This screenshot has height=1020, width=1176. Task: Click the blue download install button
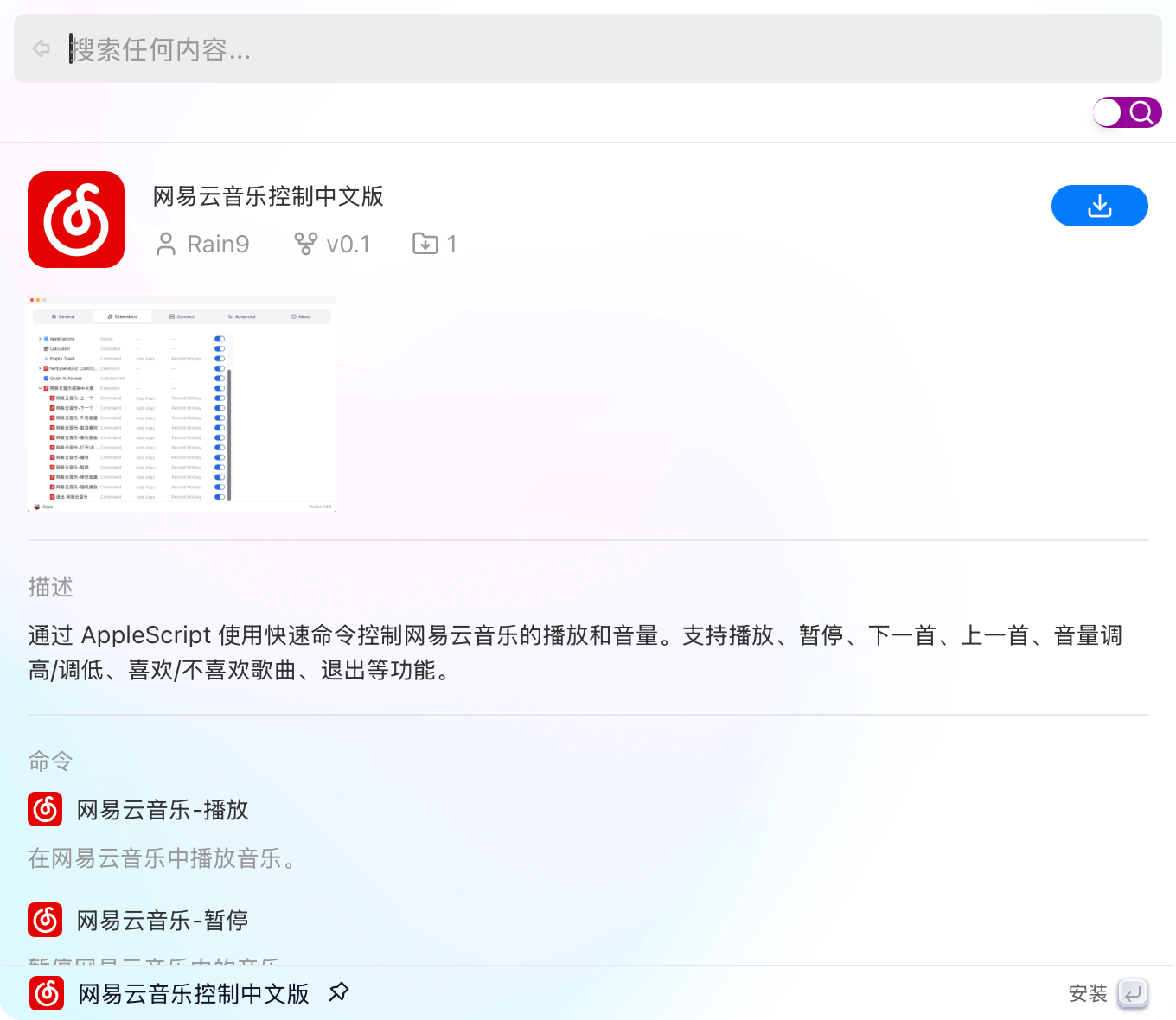(1099, 206)
